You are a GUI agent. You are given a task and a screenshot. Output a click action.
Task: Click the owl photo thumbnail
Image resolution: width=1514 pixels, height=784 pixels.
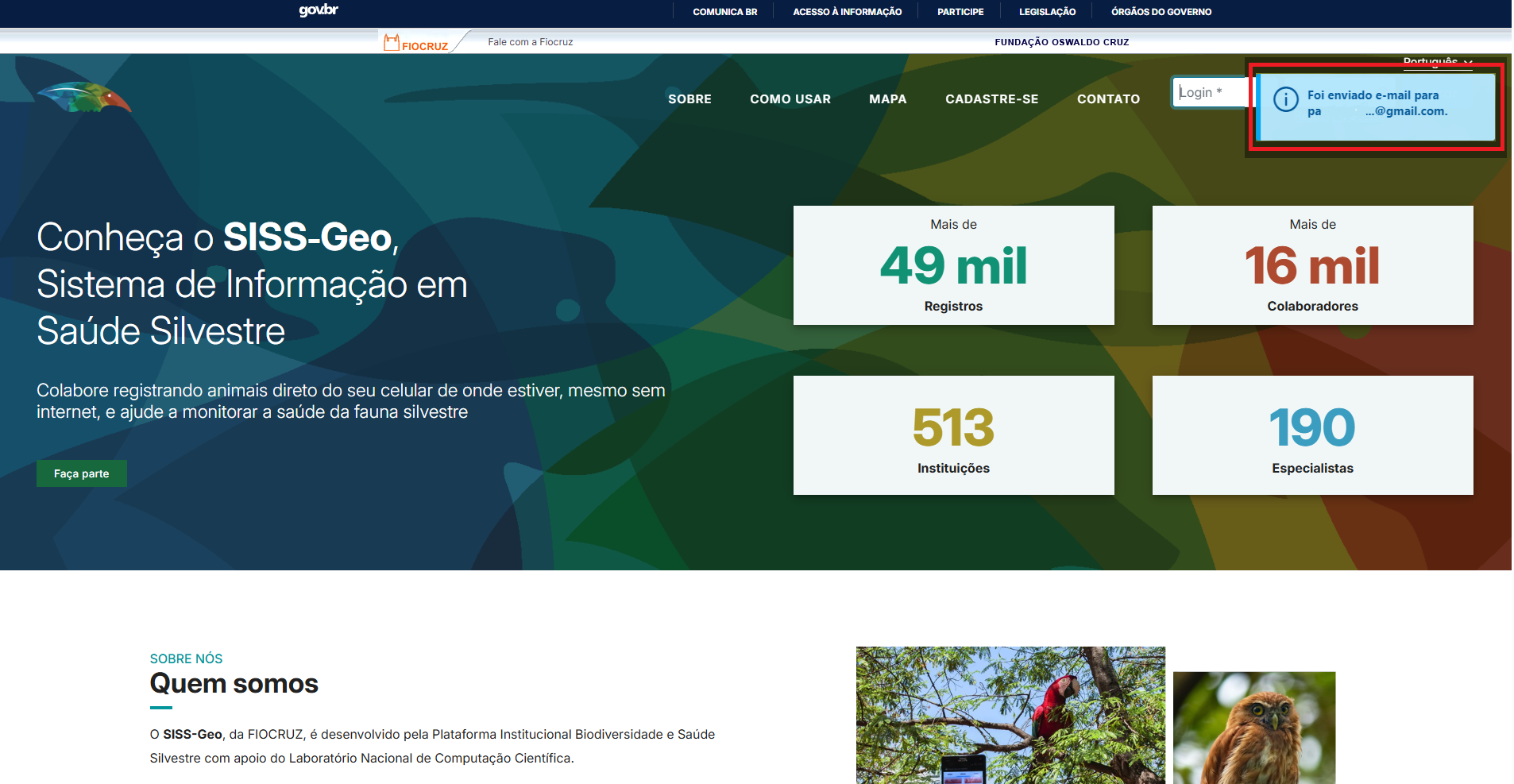[1253, 728]
